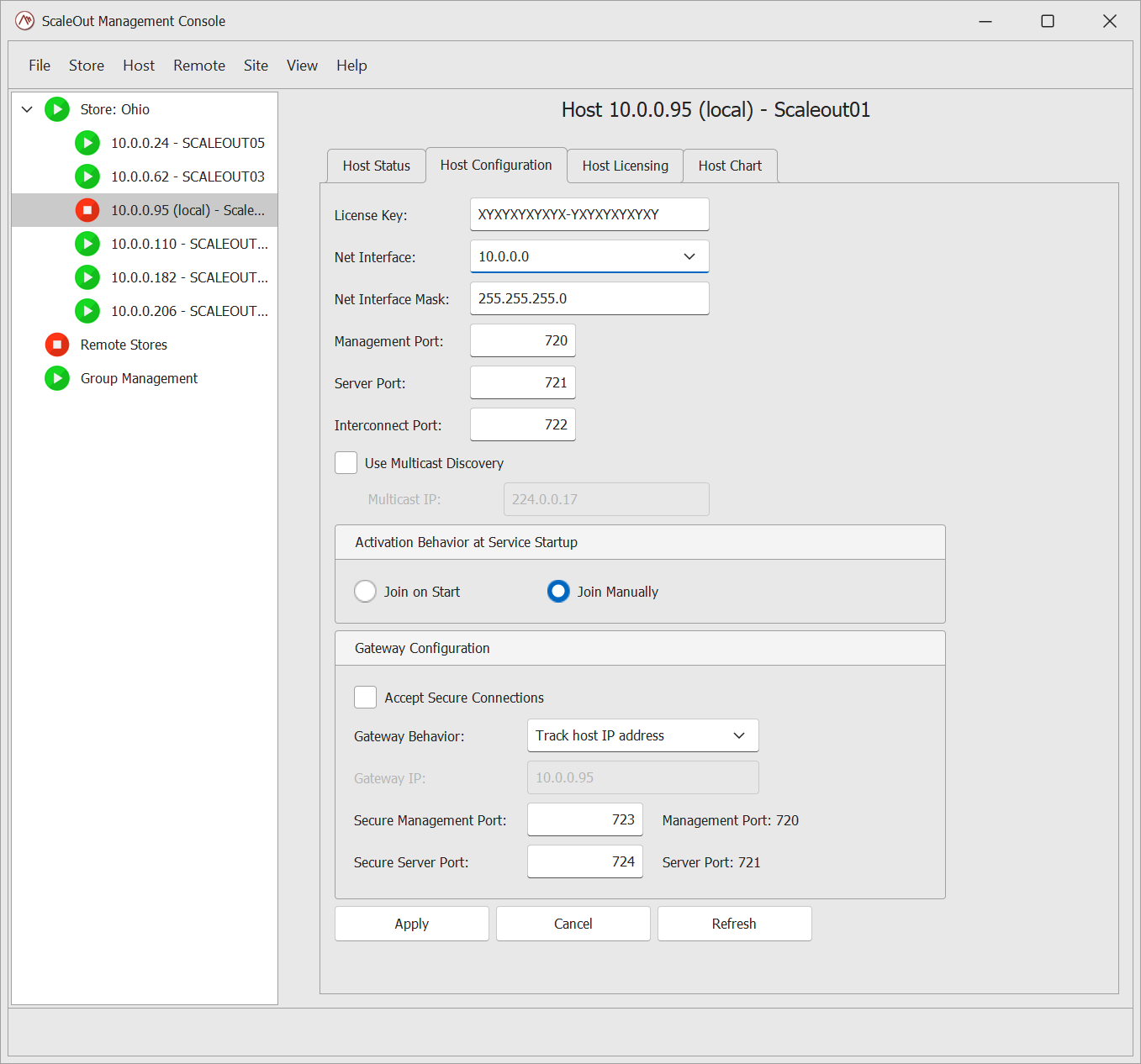
Task: Select the 10.0.0.182 host row
Action: [x=145, y=277]
